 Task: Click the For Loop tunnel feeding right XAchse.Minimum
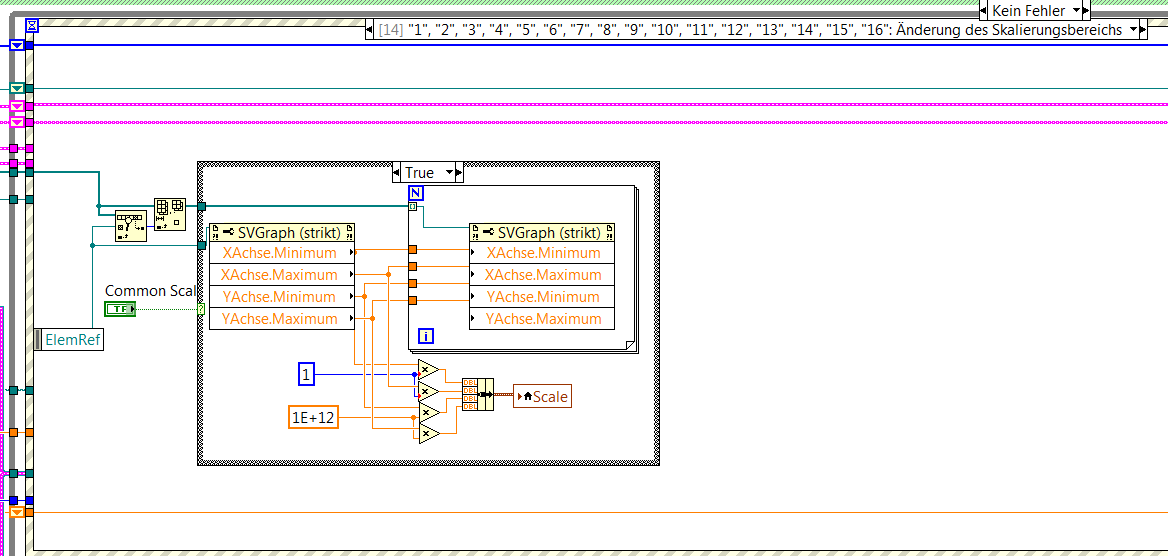click(x=413, y=250)
